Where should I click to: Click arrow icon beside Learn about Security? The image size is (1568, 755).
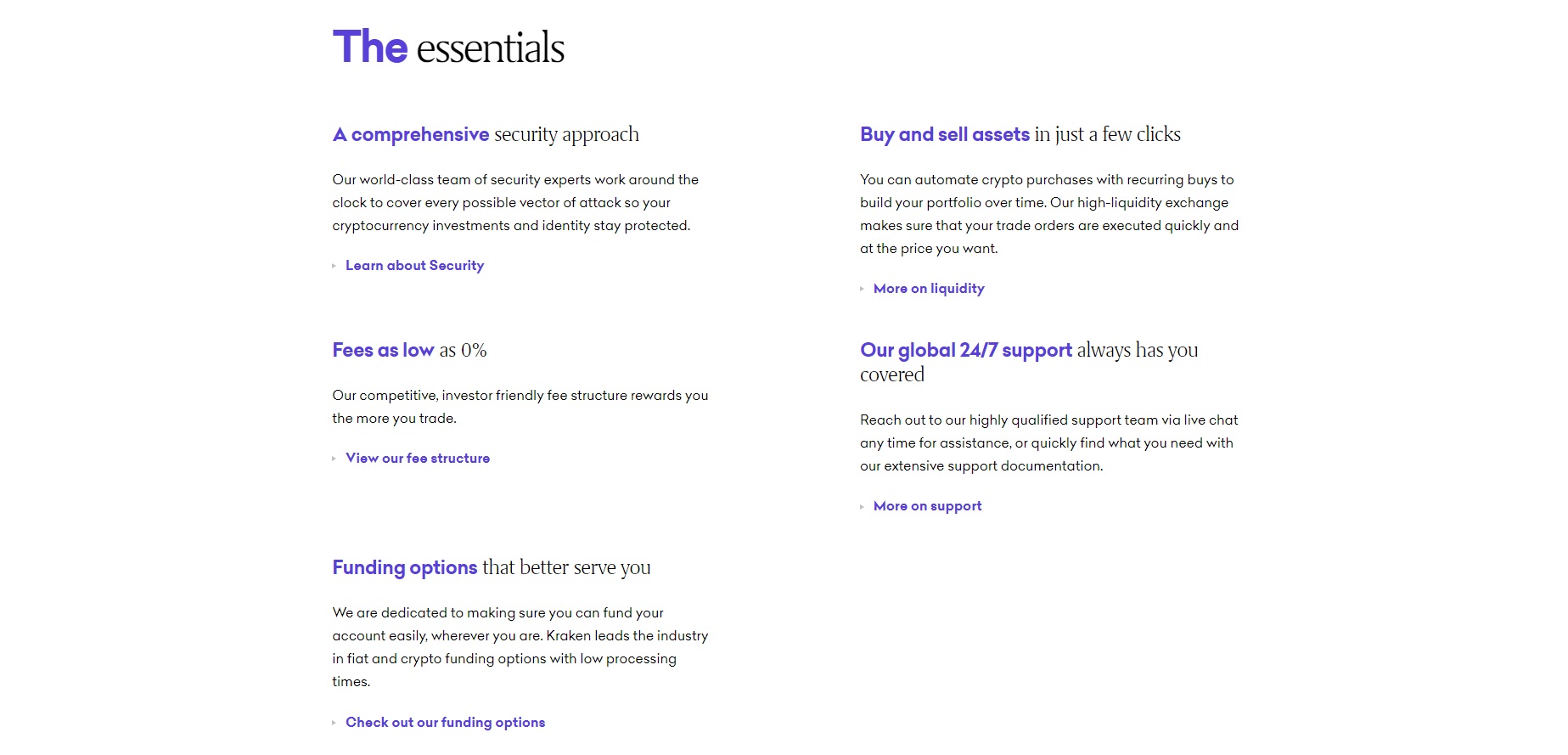[334, 266]
